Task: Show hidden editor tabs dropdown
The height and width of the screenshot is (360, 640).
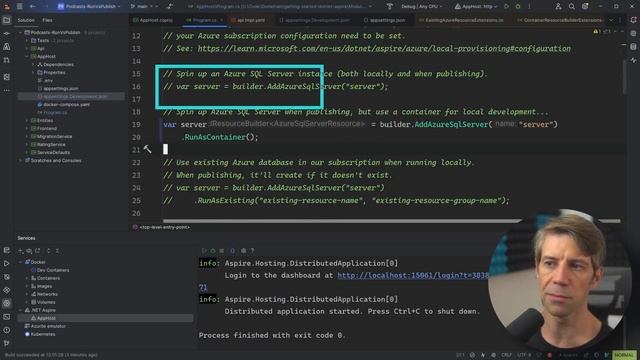Action: (611, 20)
